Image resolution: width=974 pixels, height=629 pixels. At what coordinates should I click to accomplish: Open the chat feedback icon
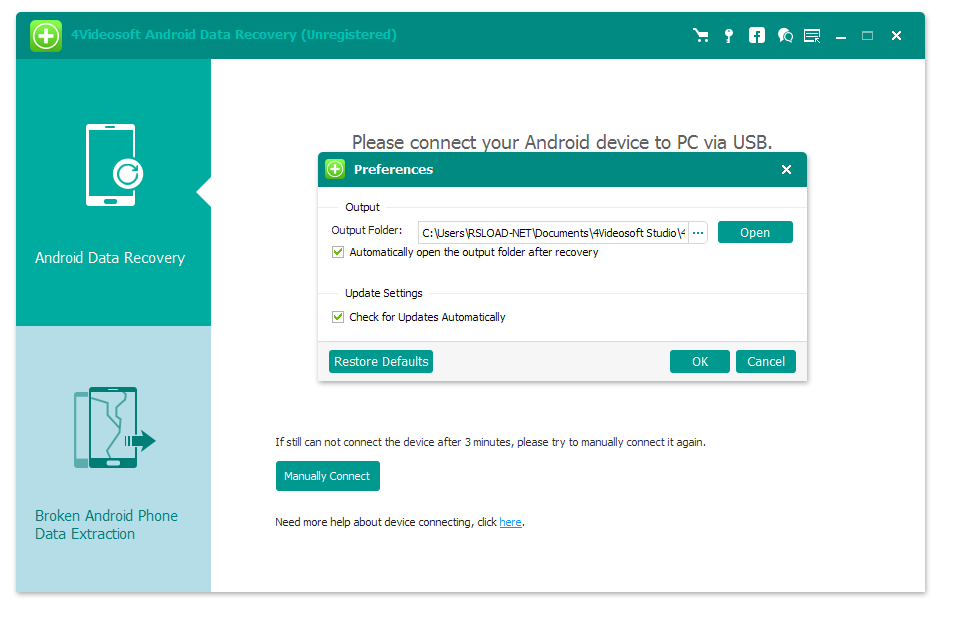785,35
